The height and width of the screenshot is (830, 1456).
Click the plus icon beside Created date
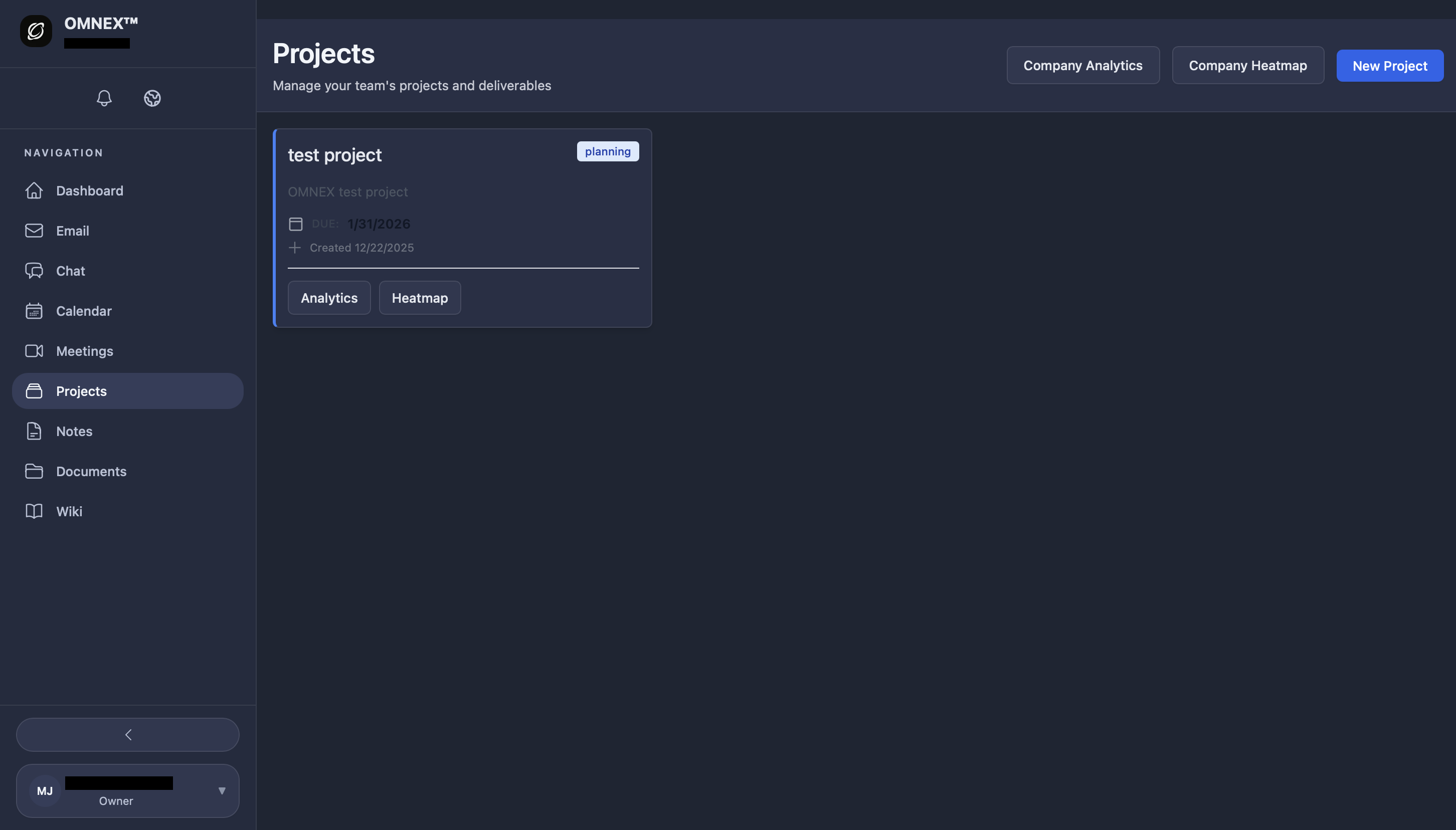(x=295, y=248)
